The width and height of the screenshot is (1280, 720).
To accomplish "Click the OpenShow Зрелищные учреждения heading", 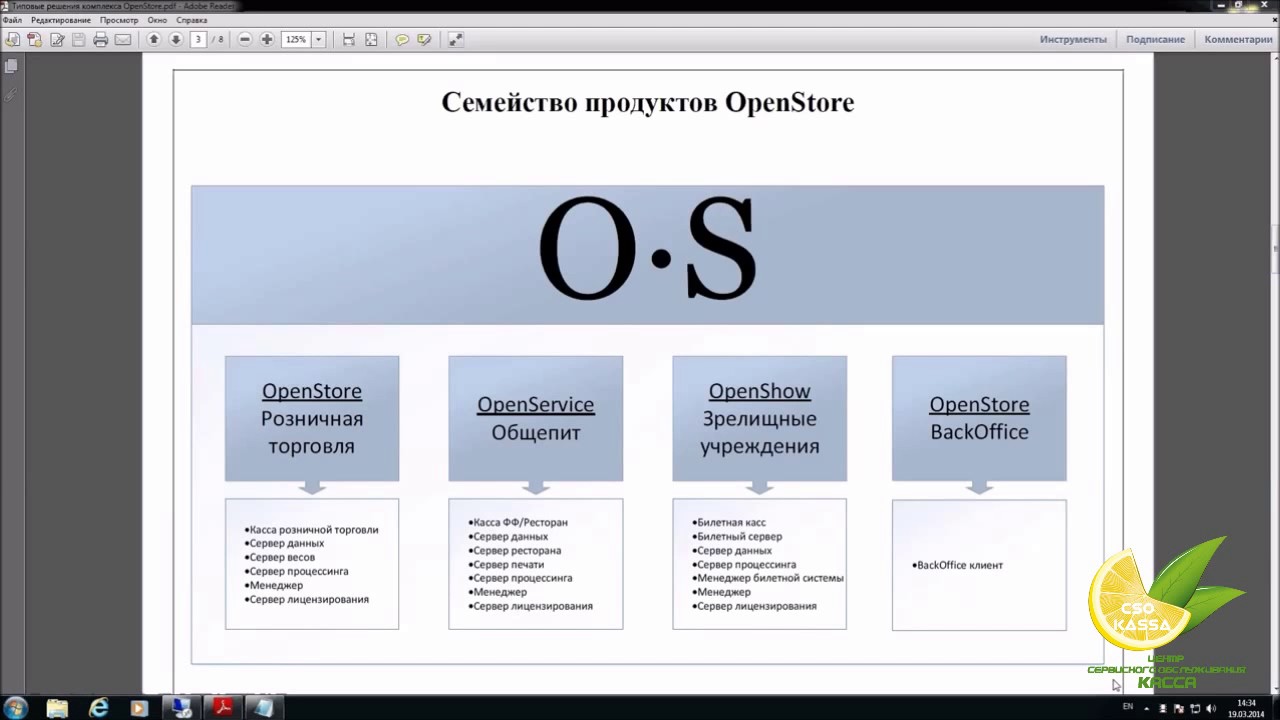I will point(760,418).
